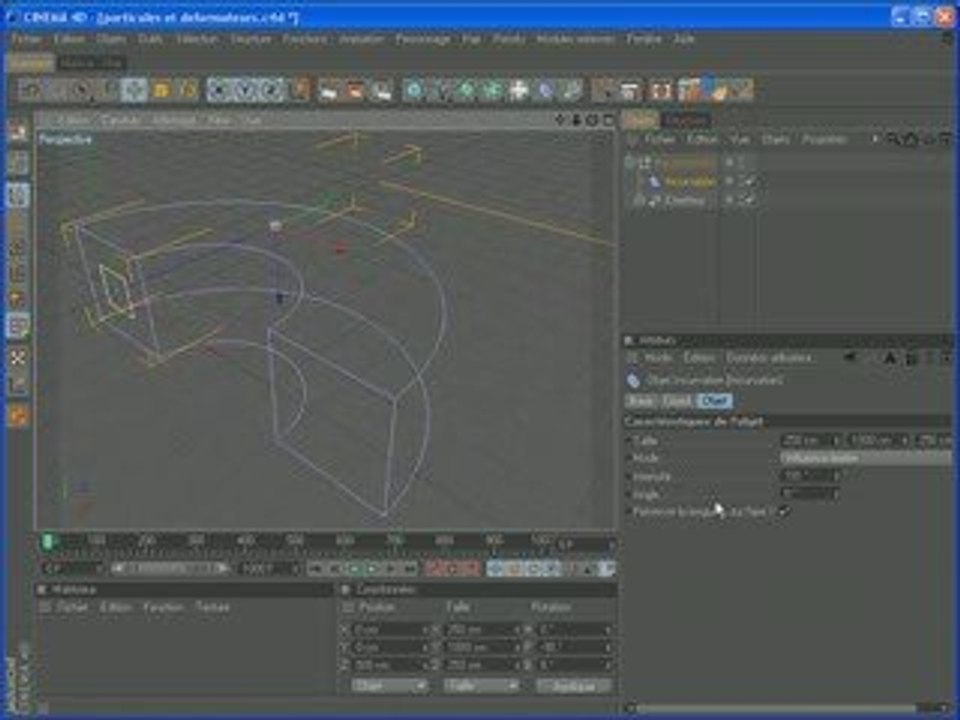Click play forward in timeline controls
Viewport: 960px width, 720px height.
(373, 569)
